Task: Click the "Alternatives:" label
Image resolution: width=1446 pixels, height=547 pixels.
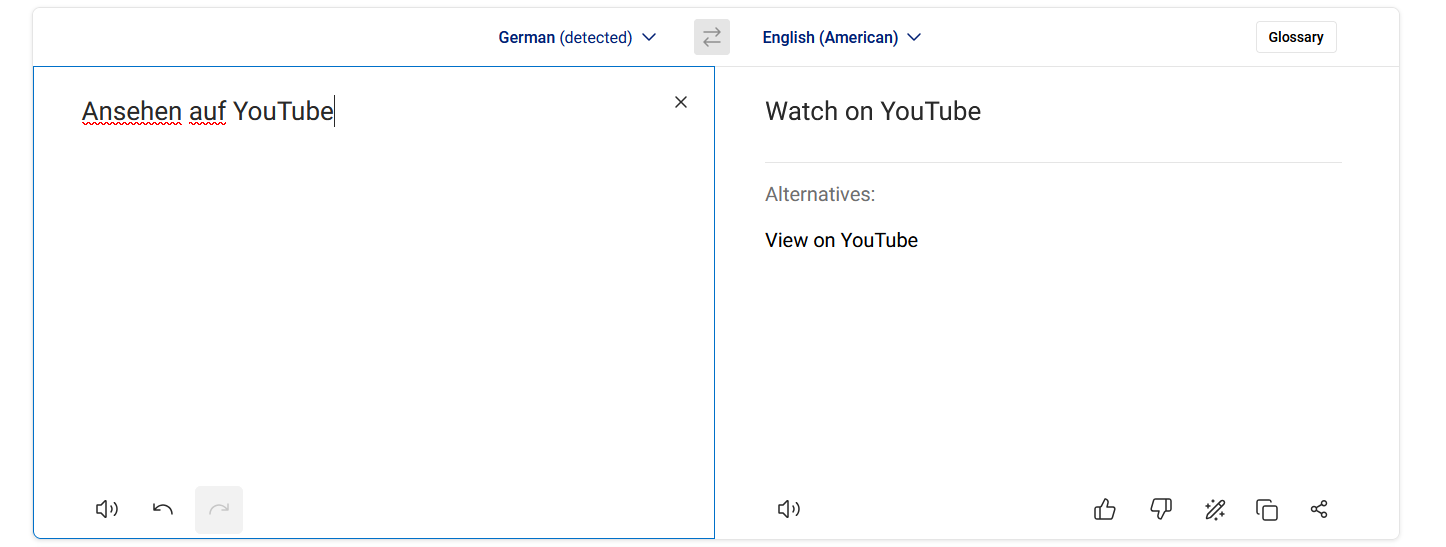Action: 820,194
